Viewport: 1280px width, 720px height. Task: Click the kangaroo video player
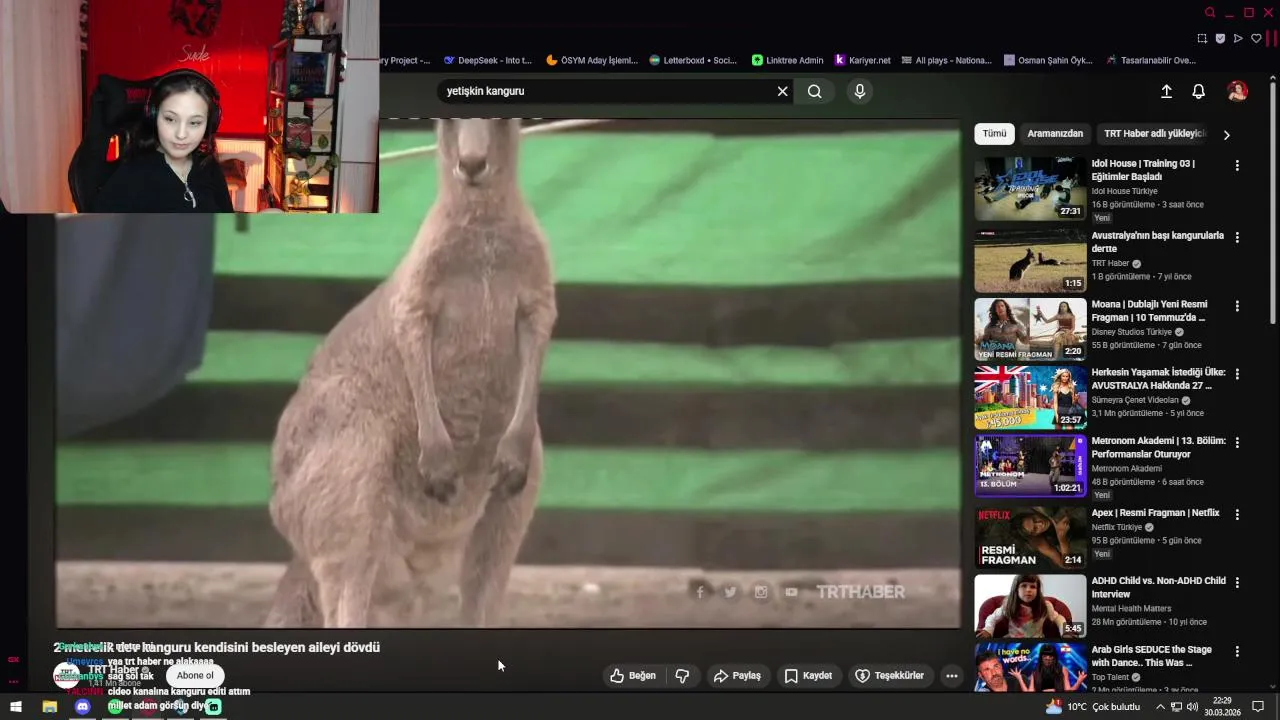pyautogui.click(x=508, y=373)
